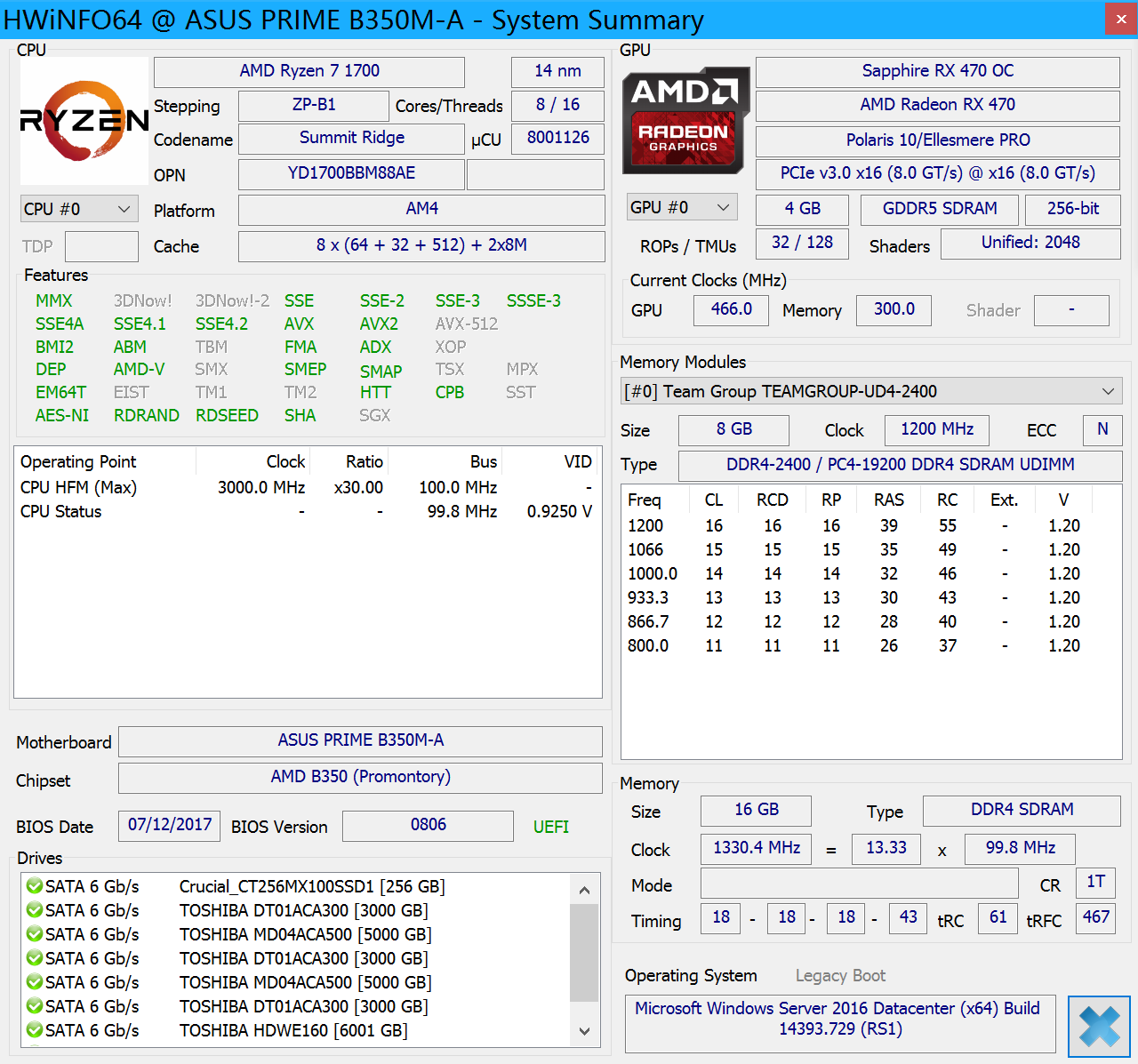The image size is (1138, 1064).
Task: Click status icon of TOSHIBA HDWE160 drive
Action: click(35, 1030)
